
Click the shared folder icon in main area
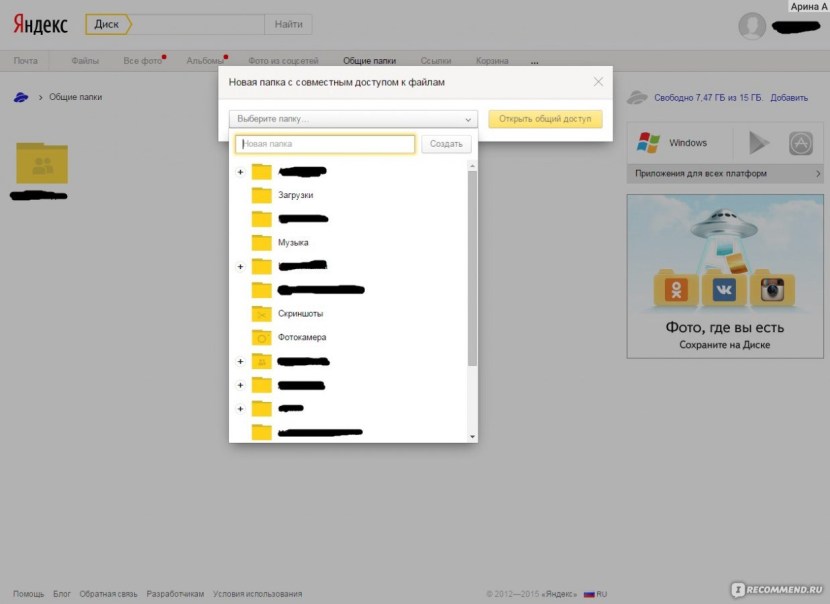42,163
